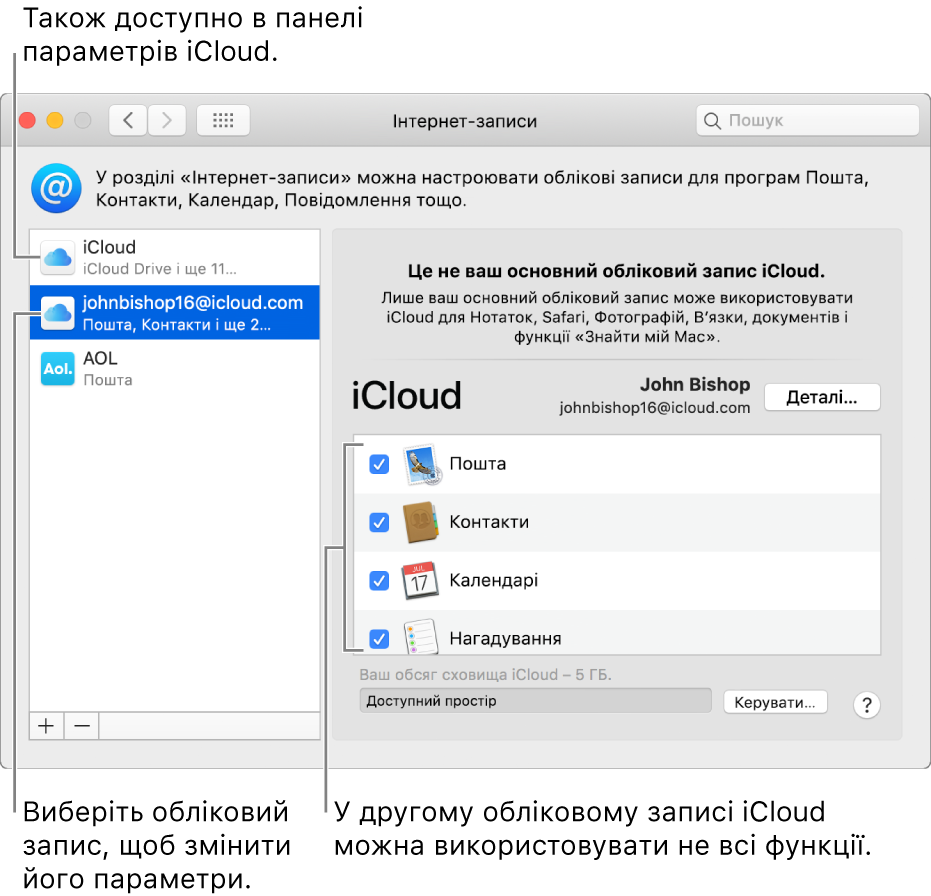Click the Reminders list icon
Screen dimensions: 931x896
[421, 637]
